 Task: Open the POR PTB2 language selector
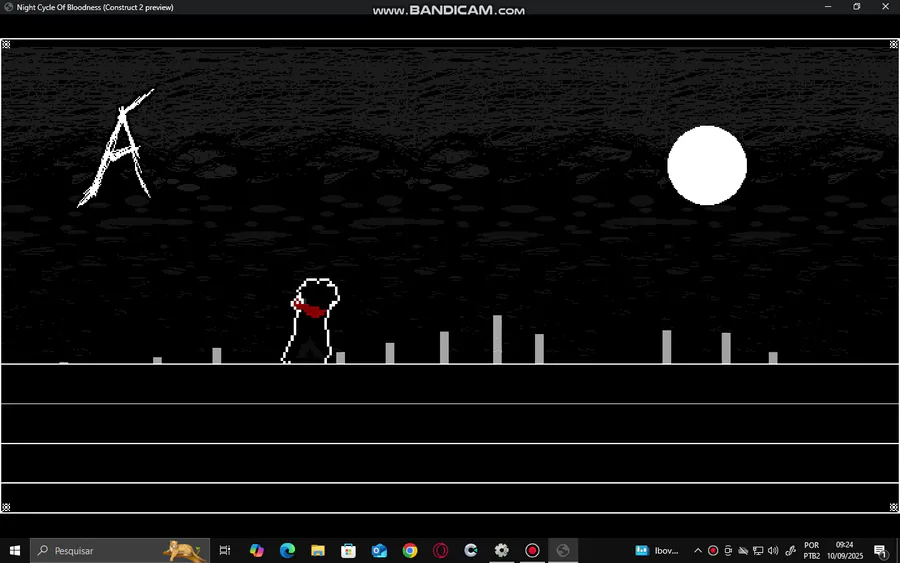812,550
